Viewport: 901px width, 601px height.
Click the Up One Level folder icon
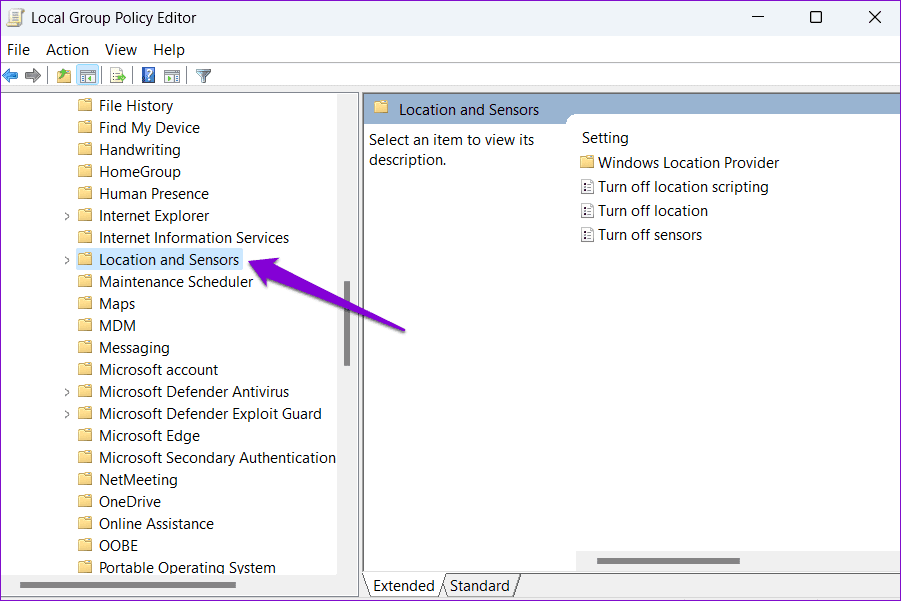click(64, 75)
